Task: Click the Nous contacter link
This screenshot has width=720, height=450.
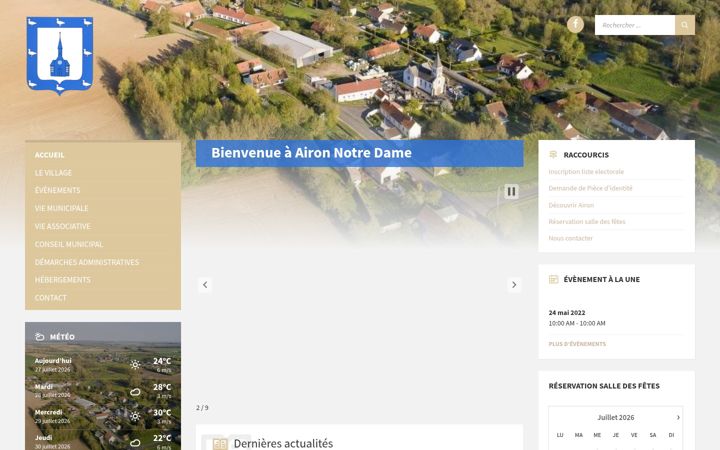Action: click(570, 238)
